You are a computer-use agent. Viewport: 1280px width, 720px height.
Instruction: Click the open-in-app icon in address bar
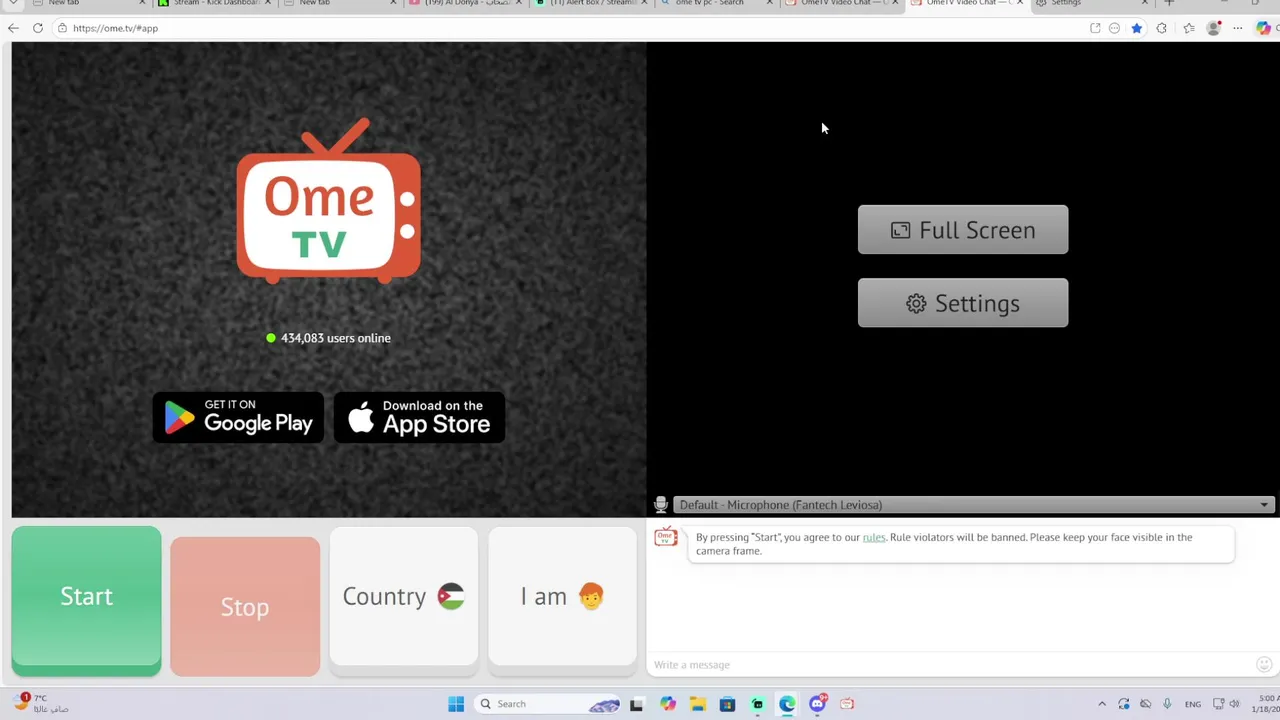pos(1095,28)
